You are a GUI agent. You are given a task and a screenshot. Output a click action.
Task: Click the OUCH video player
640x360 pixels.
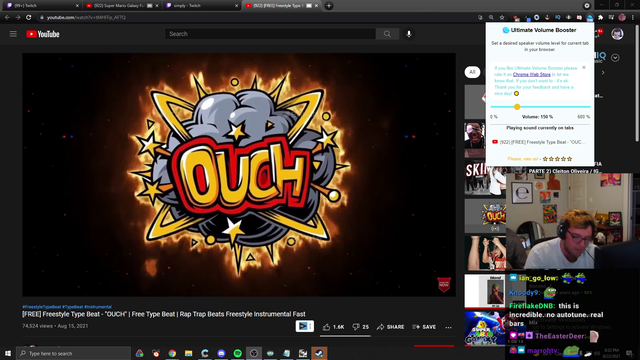239,175
